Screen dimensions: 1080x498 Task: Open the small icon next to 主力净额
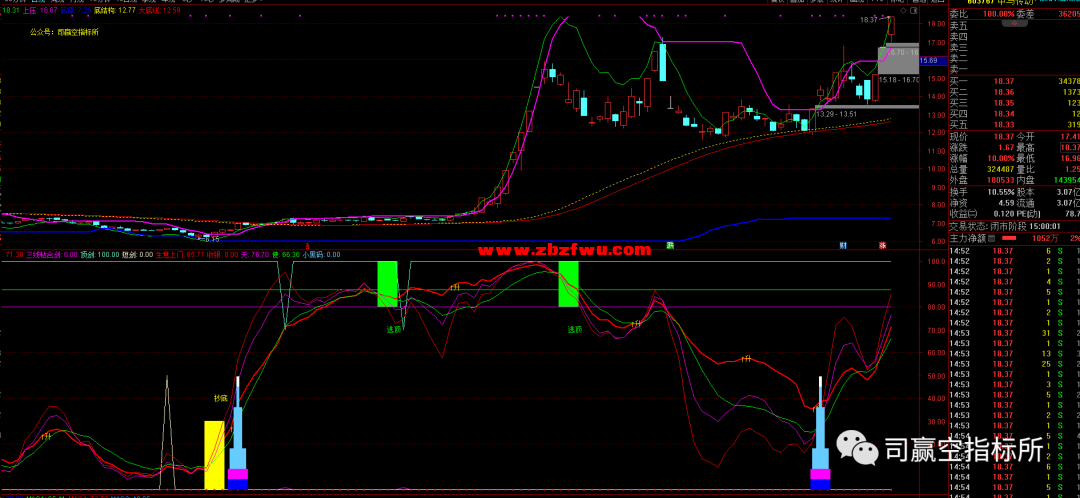pos(990,238)
